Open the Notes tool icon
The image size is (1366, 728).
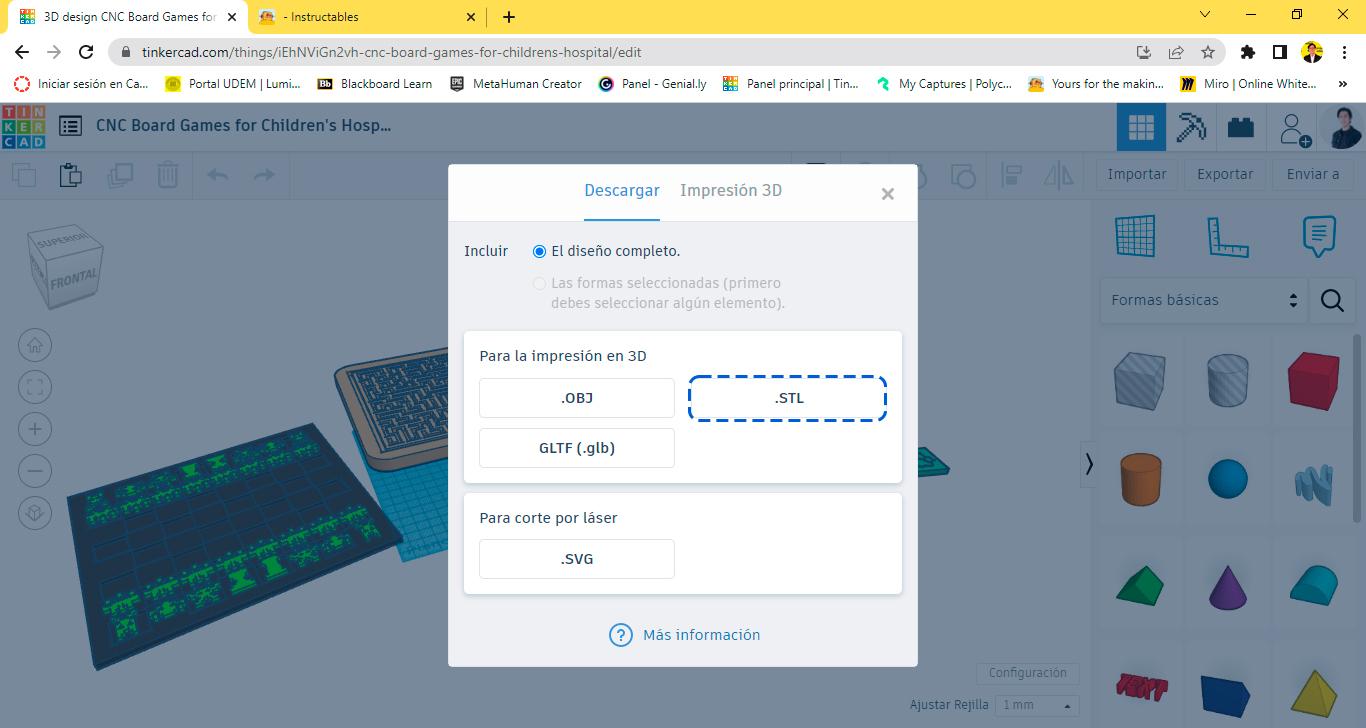(1319, 237)
